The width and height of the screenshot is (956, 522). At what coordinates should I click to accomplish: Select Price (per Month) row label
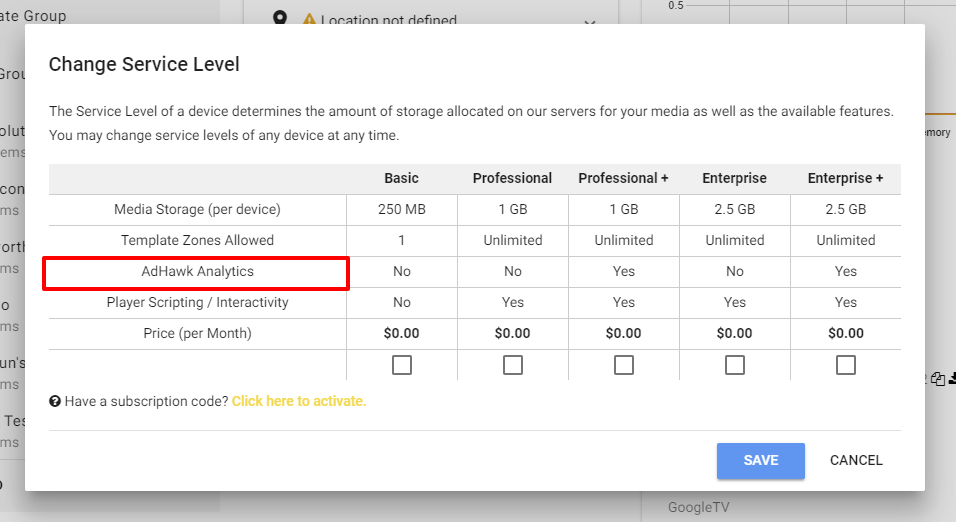[x=198, y=334]
